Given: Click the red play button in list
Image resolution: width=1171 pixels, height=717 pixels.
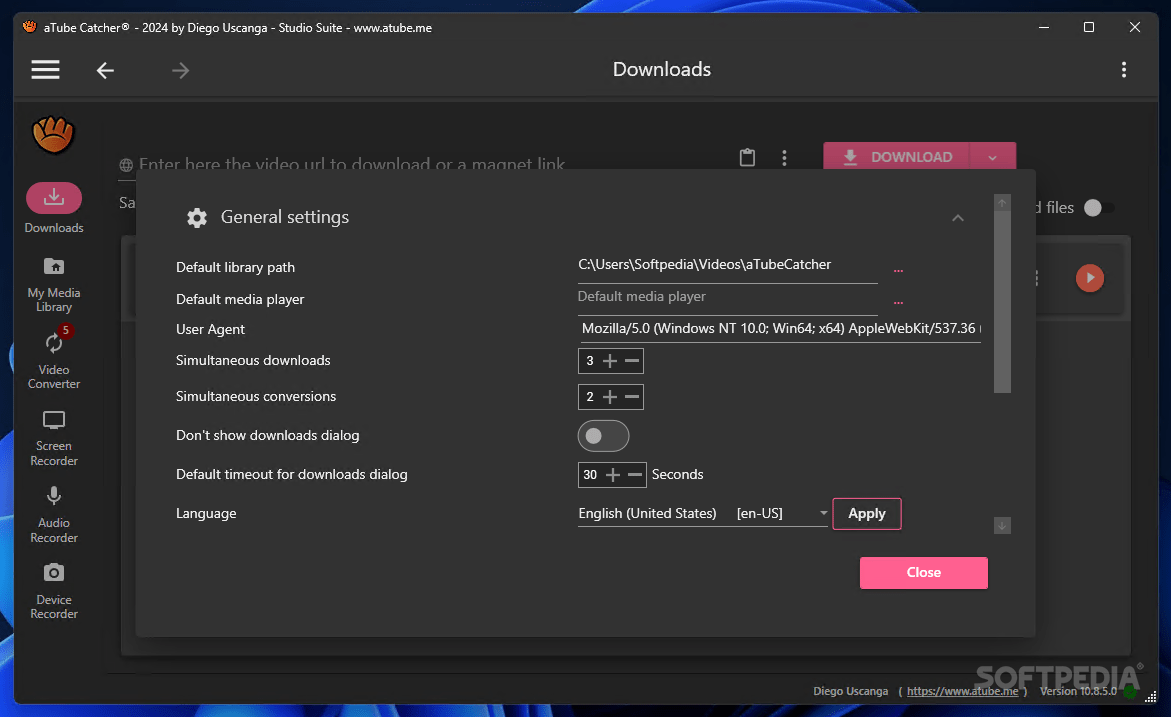Looking at the screenshot, I should pos(1090,278).
